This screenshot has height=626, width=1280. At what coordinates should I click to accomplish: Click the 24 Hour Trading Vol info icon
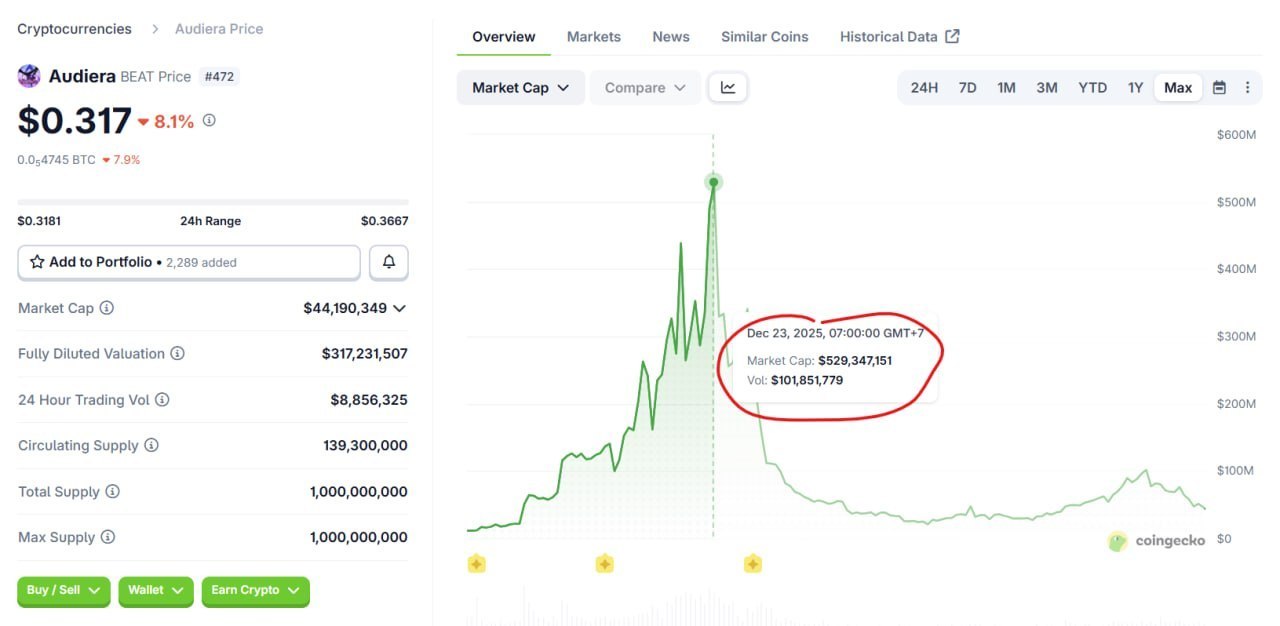[159, 399]
